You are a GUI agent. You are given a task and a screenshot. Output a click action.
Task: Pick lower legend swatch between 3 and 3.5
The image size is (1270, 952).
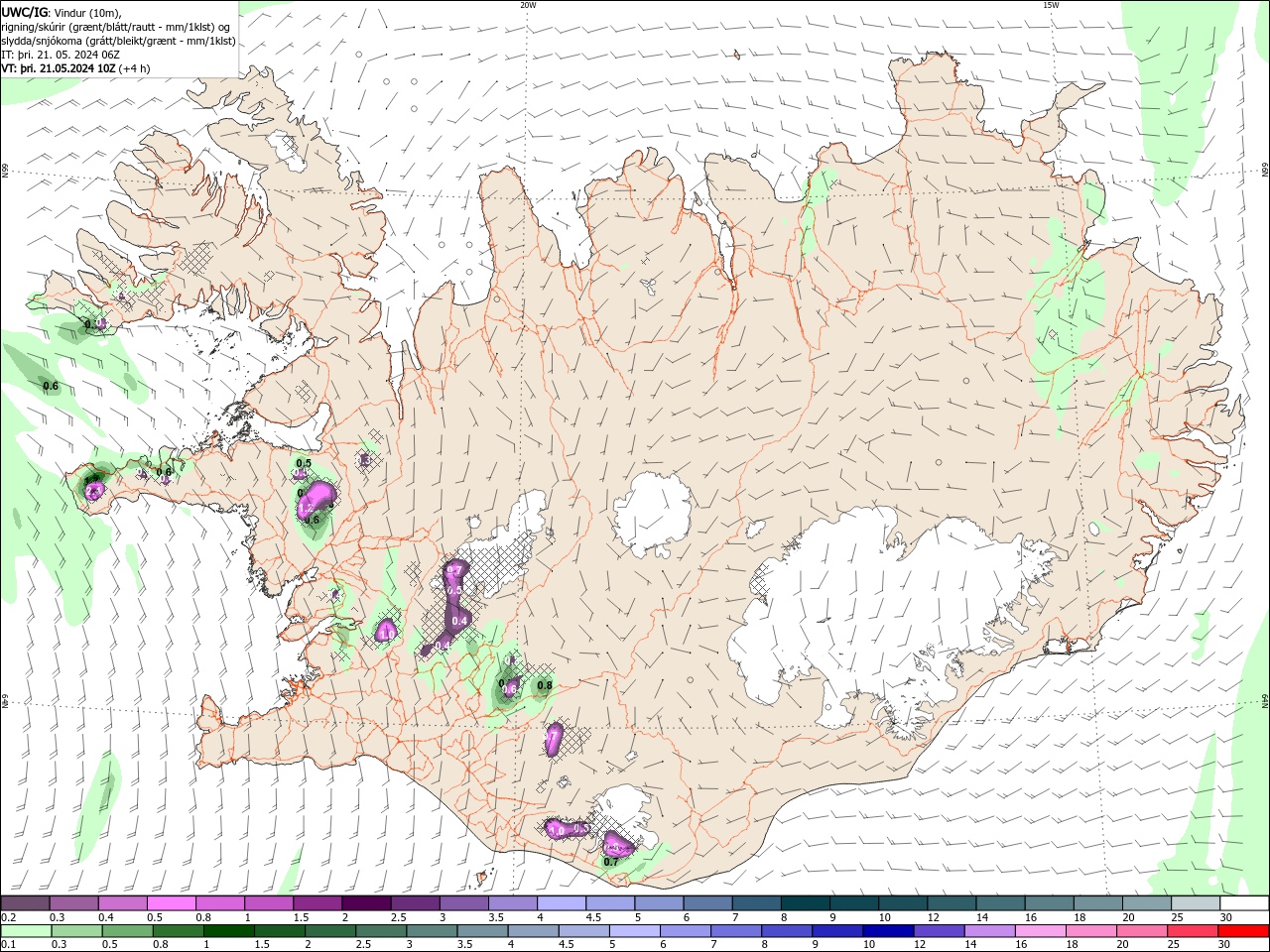coord(433,931)
